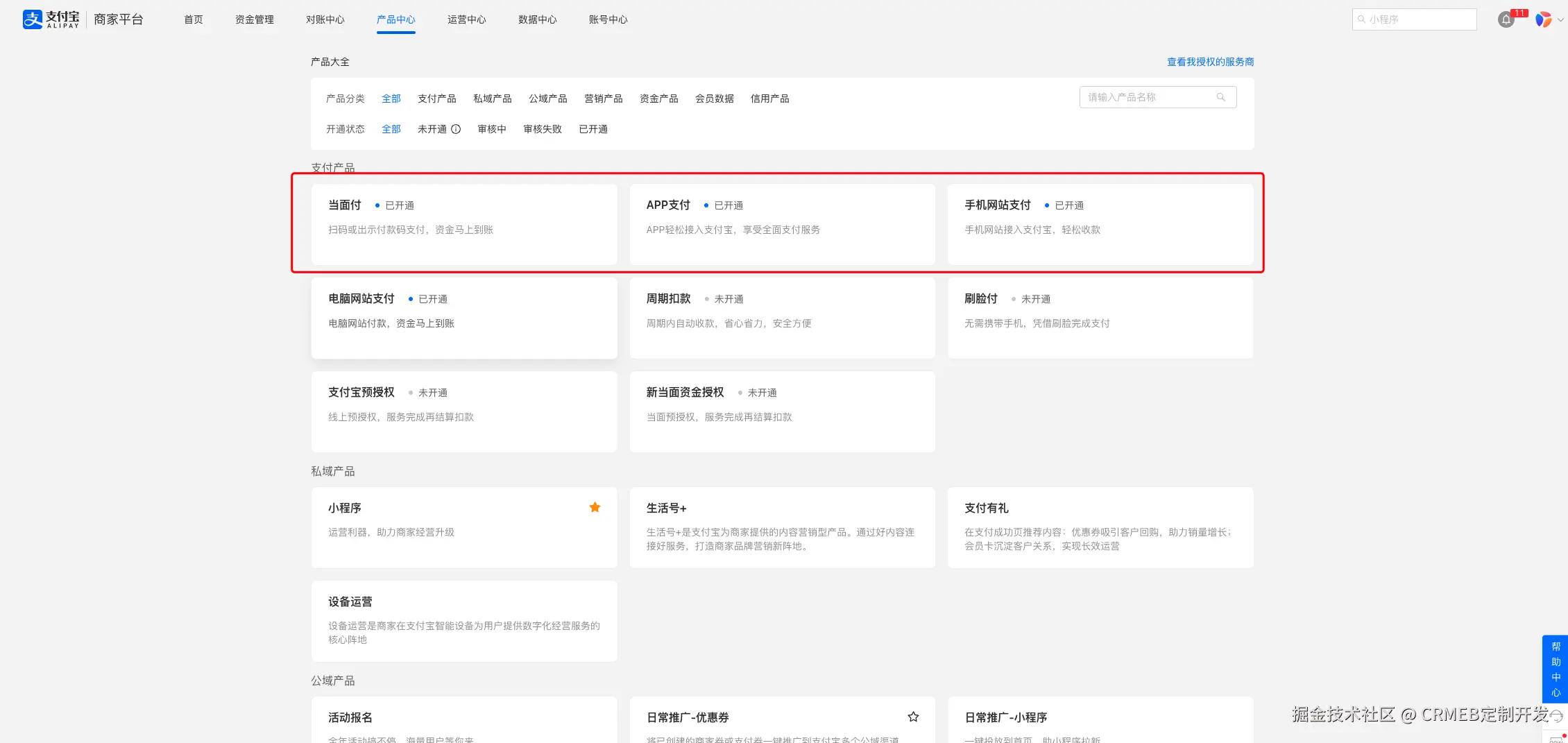Open the 日常推广-优惠券 card title
Viewport: 1568px width, 743px height.
(x=688, y=717)
